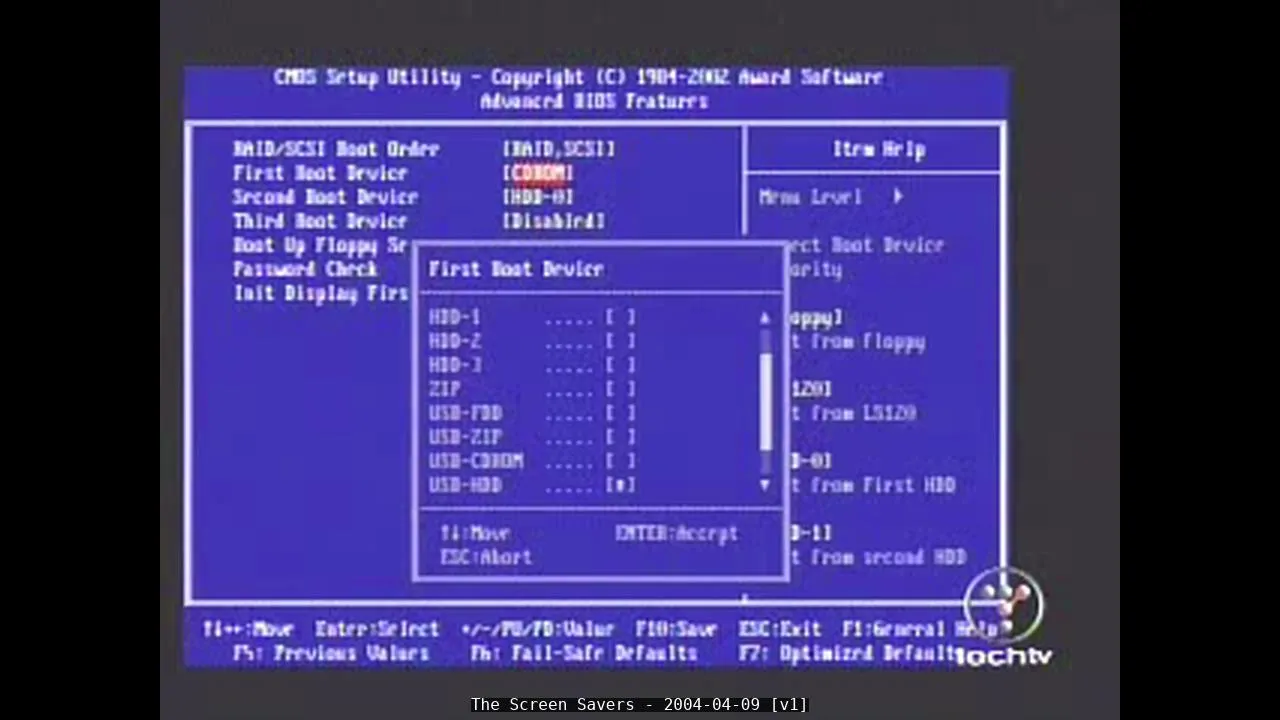
Task: Open the Third Boot Device Disabled value
Action: pyautogui.click(x=554, y=221)
